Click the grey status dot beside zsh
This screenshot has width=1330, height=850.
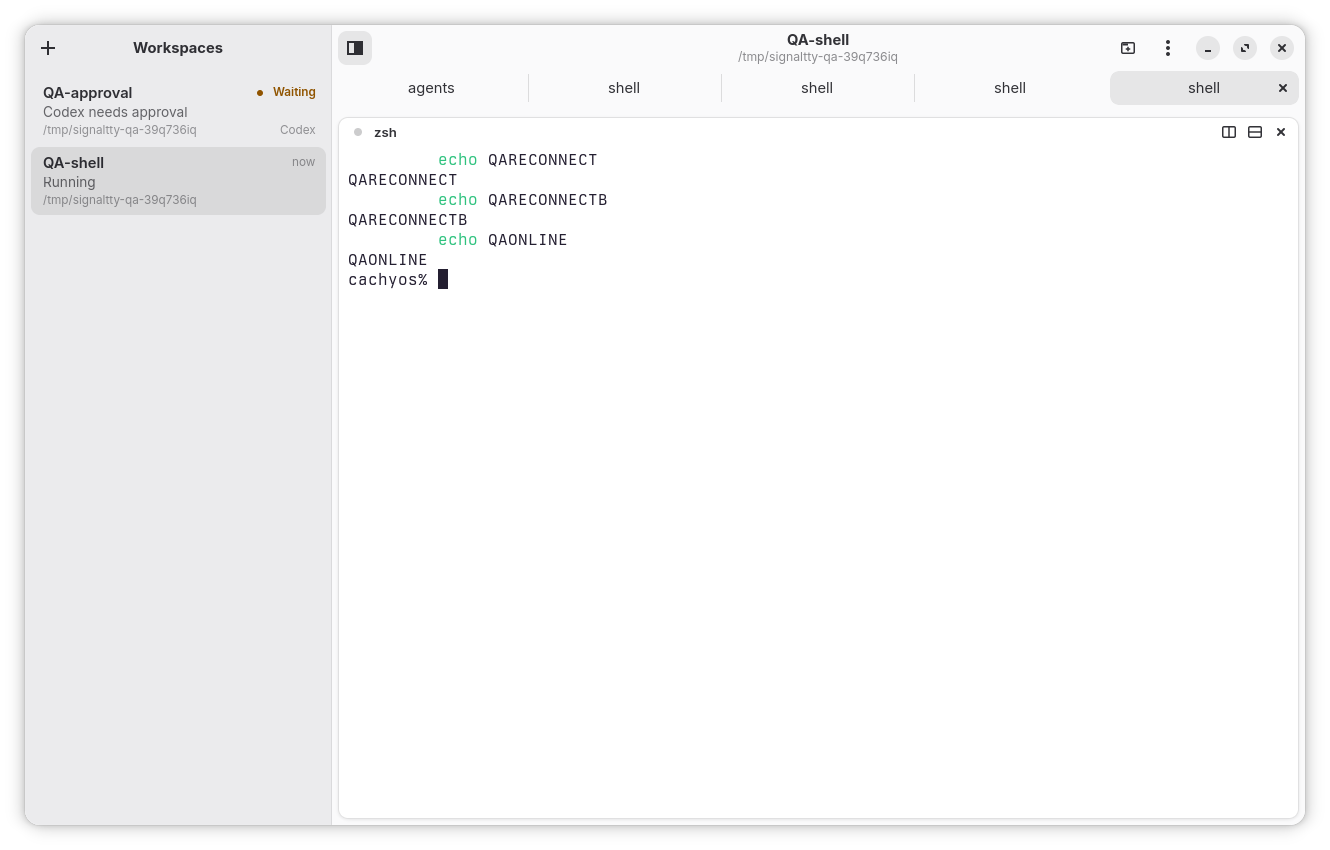[x=358, y=132]
